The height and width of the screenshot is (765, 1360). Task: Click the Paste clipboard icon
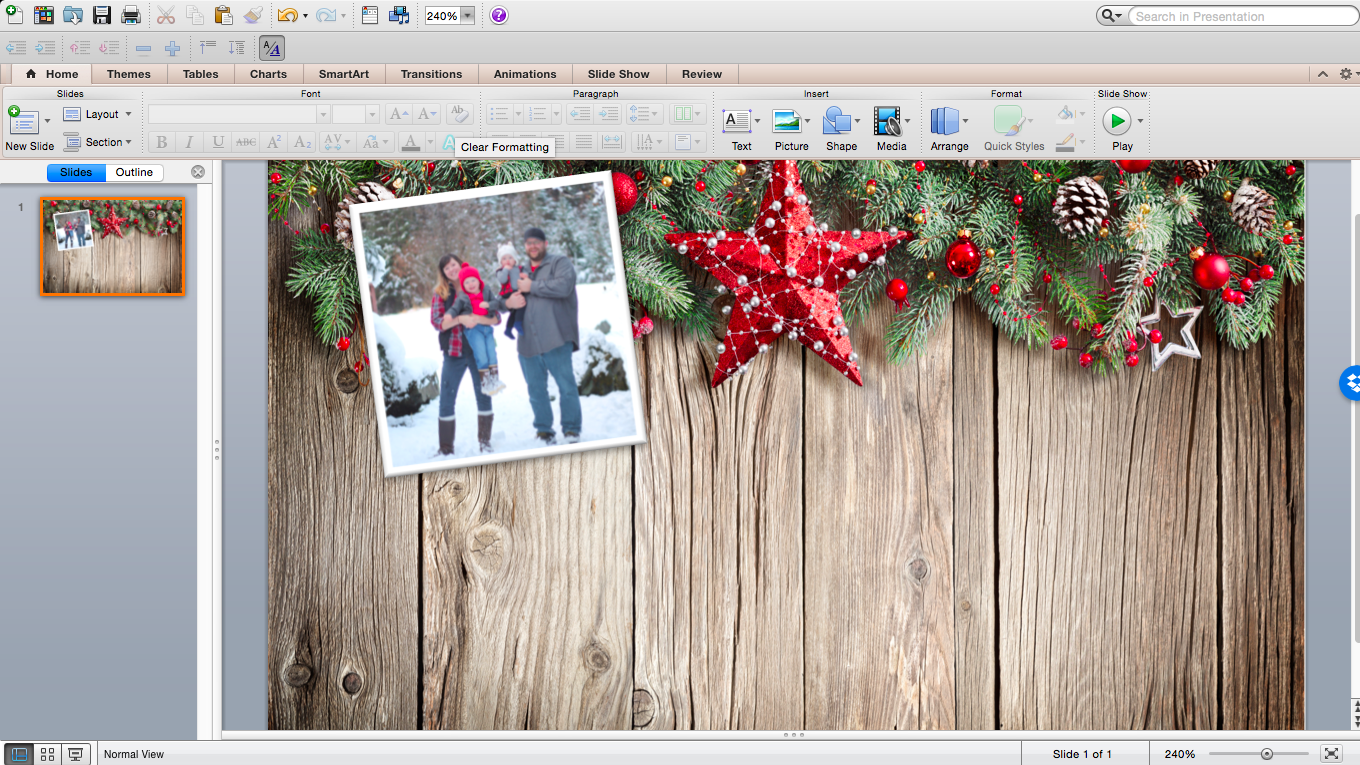coord(224,15)
